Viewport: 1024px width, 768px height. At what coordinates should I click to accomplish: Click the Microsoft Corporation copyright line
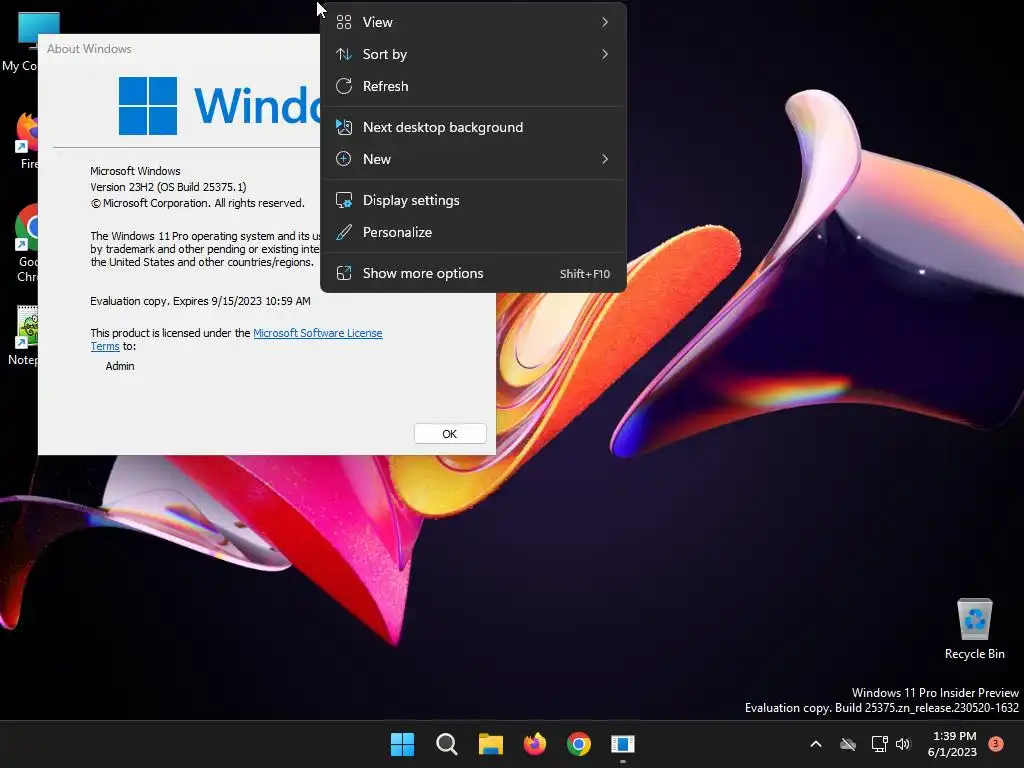[197, 203]
